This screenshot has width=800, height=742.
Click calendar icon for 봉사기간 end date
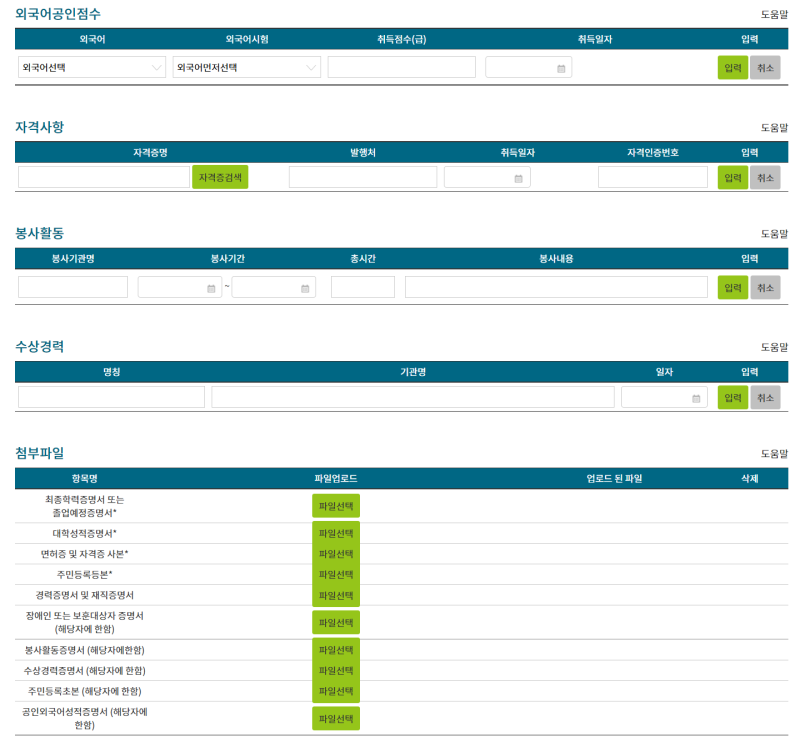305,288
